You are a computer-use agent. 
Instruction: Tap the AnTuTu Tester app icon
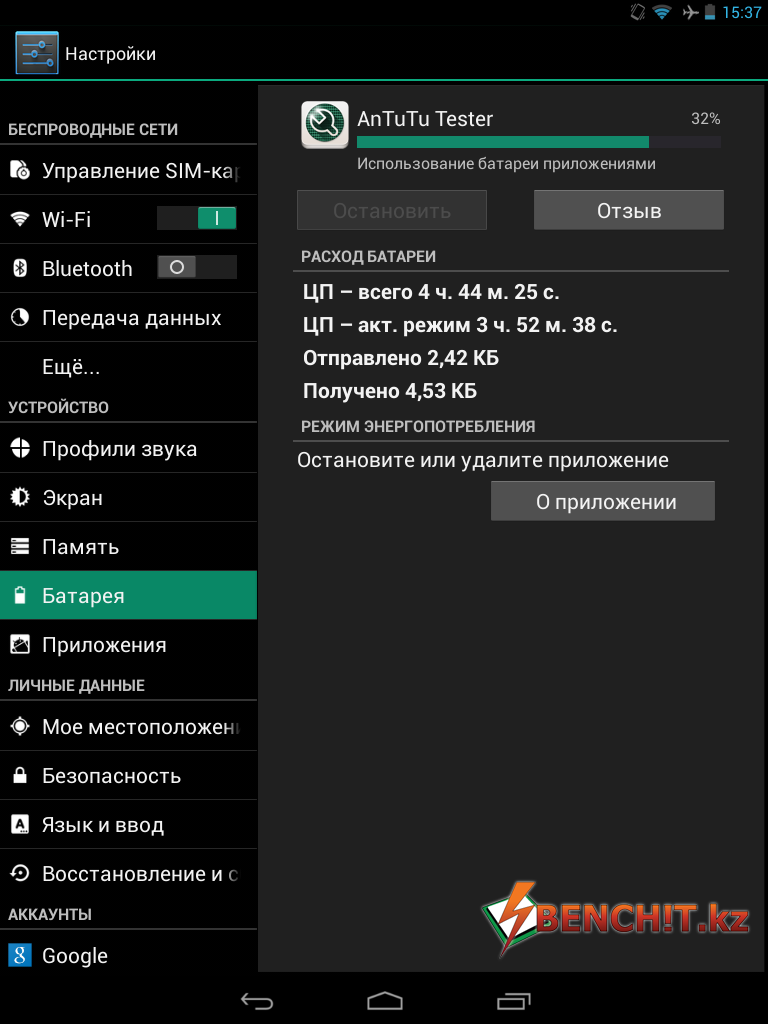pyautogui.click(x=325, y=125)
